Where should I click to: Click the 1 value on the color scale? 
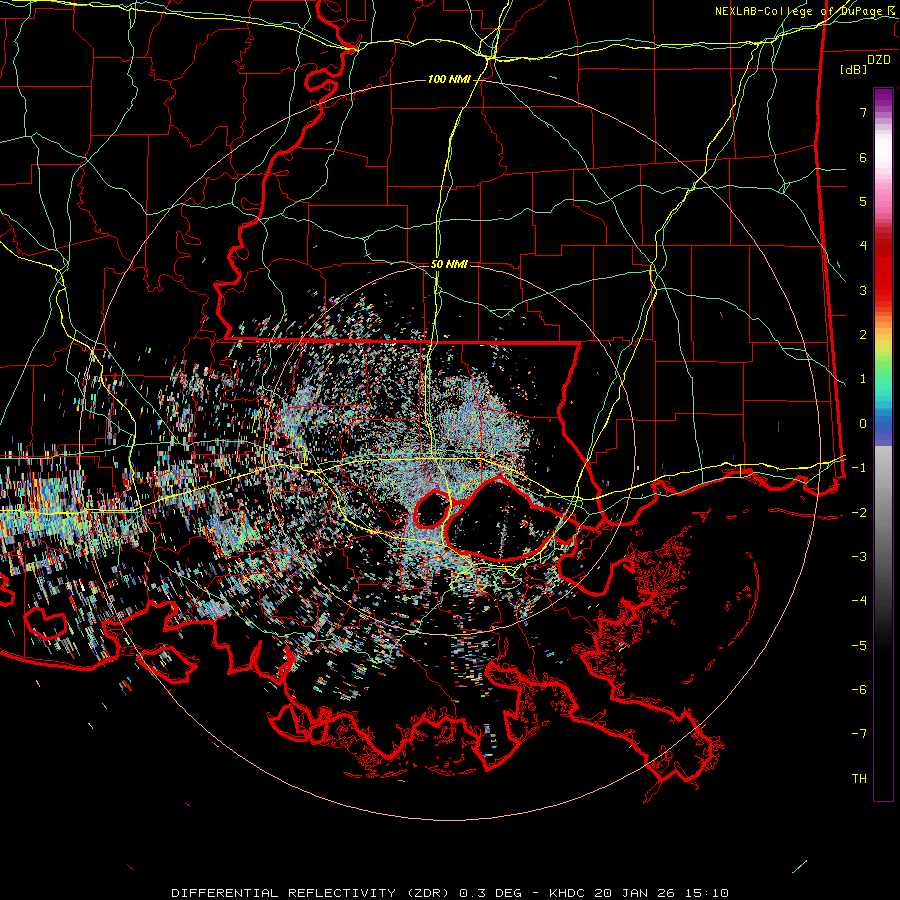(863, 379)
